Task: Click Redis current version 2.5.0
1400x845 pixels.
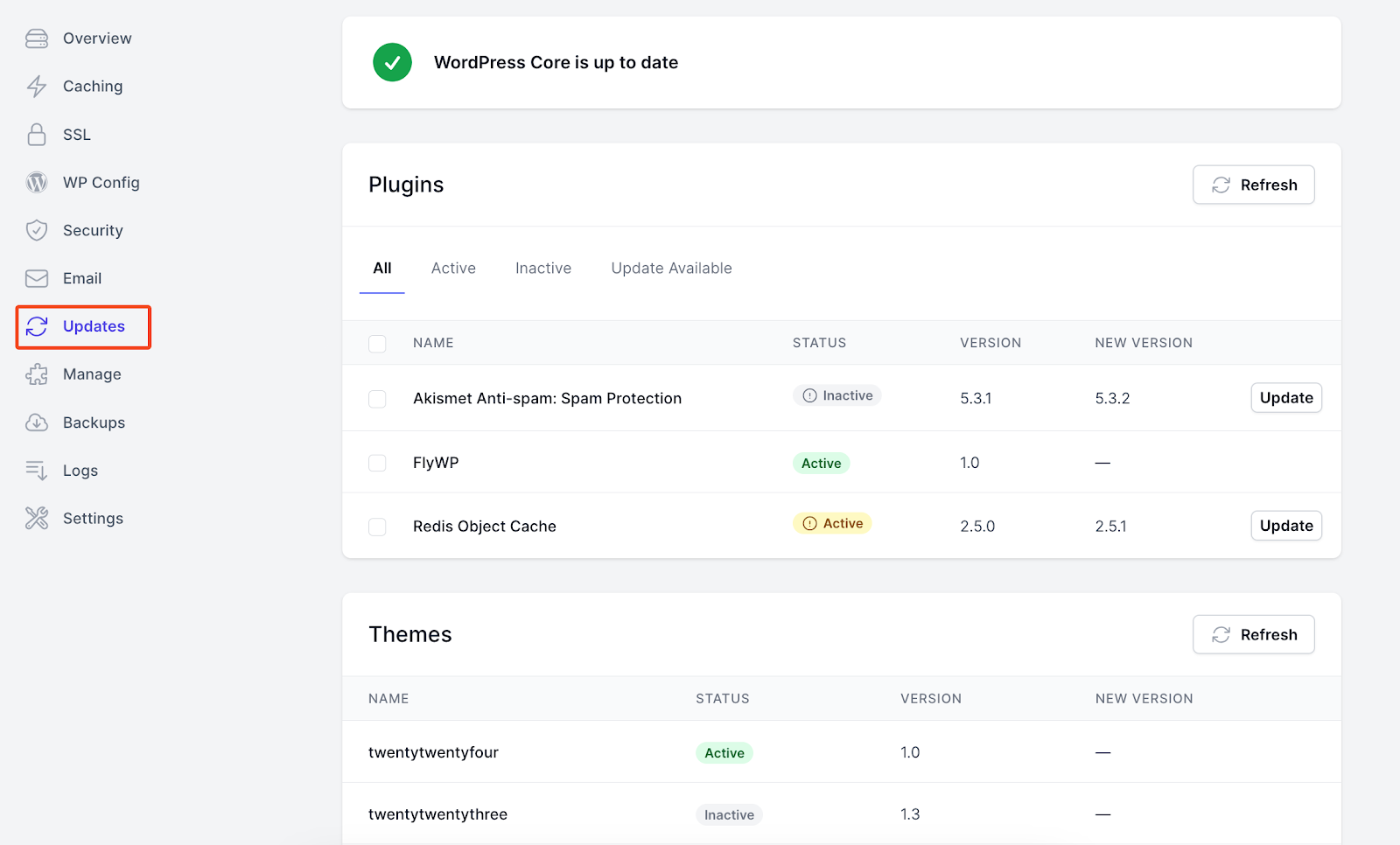Action: (977, 527)
